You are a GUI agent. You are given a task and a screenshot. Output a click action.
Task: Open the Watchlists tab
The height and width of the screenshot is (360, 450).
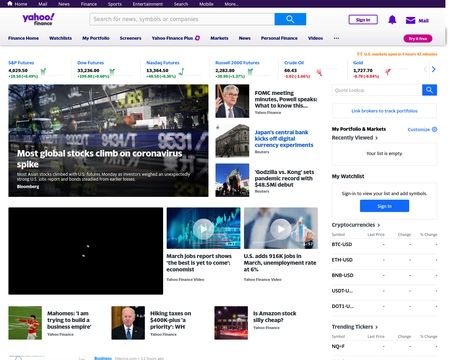[x=60, y=38]
